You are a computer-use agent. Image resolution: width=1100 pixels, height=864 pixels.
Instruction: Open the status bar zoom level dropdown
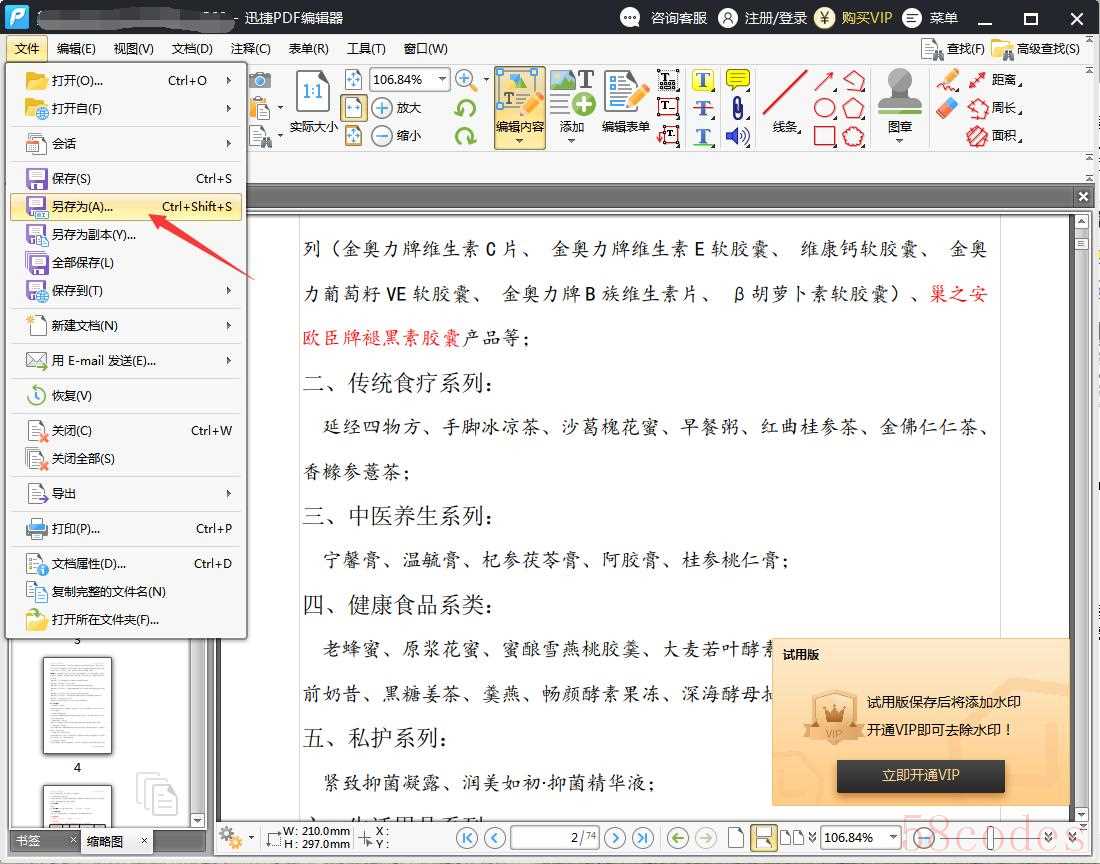pos(893,838)
